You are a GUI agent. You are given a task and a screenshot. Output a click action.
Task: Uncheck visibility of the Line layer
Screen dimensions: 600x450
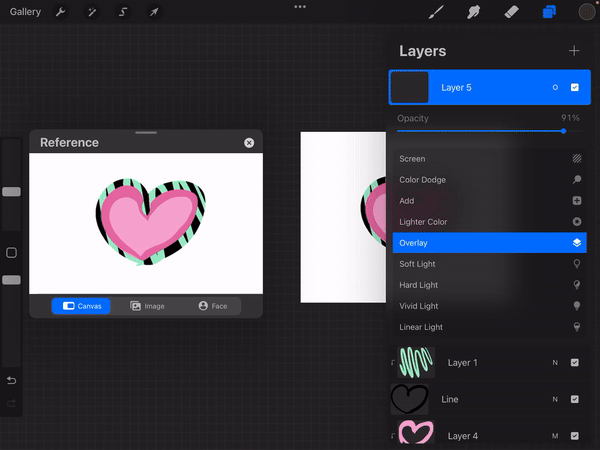575,399
